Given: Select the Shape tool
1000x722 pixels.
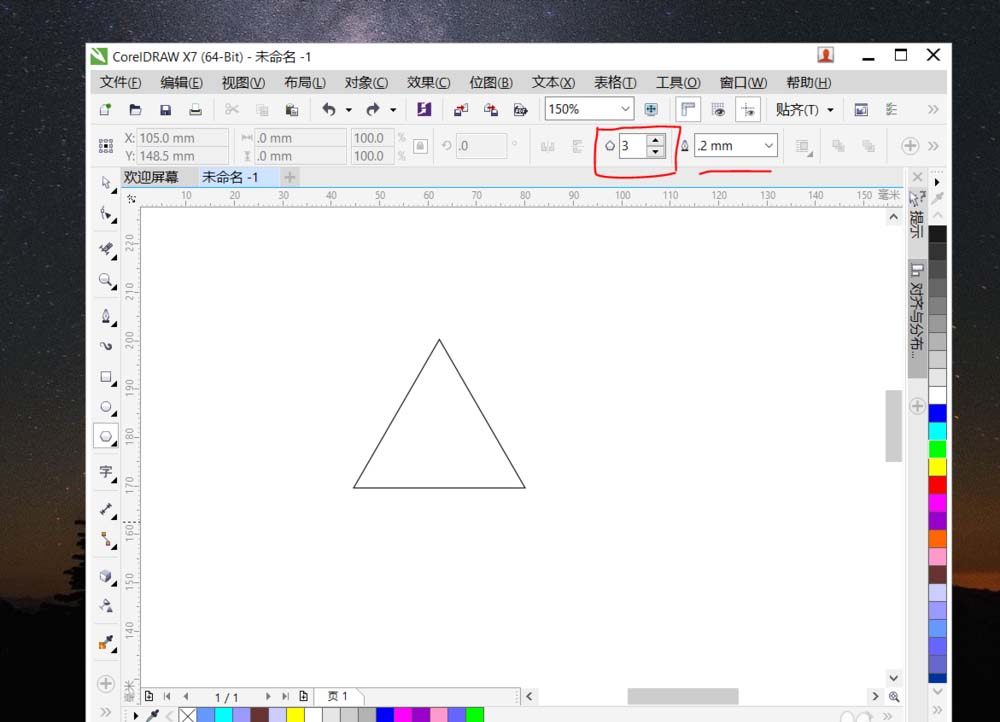Looking at the screenshot, I should click(x=105, y=213).
